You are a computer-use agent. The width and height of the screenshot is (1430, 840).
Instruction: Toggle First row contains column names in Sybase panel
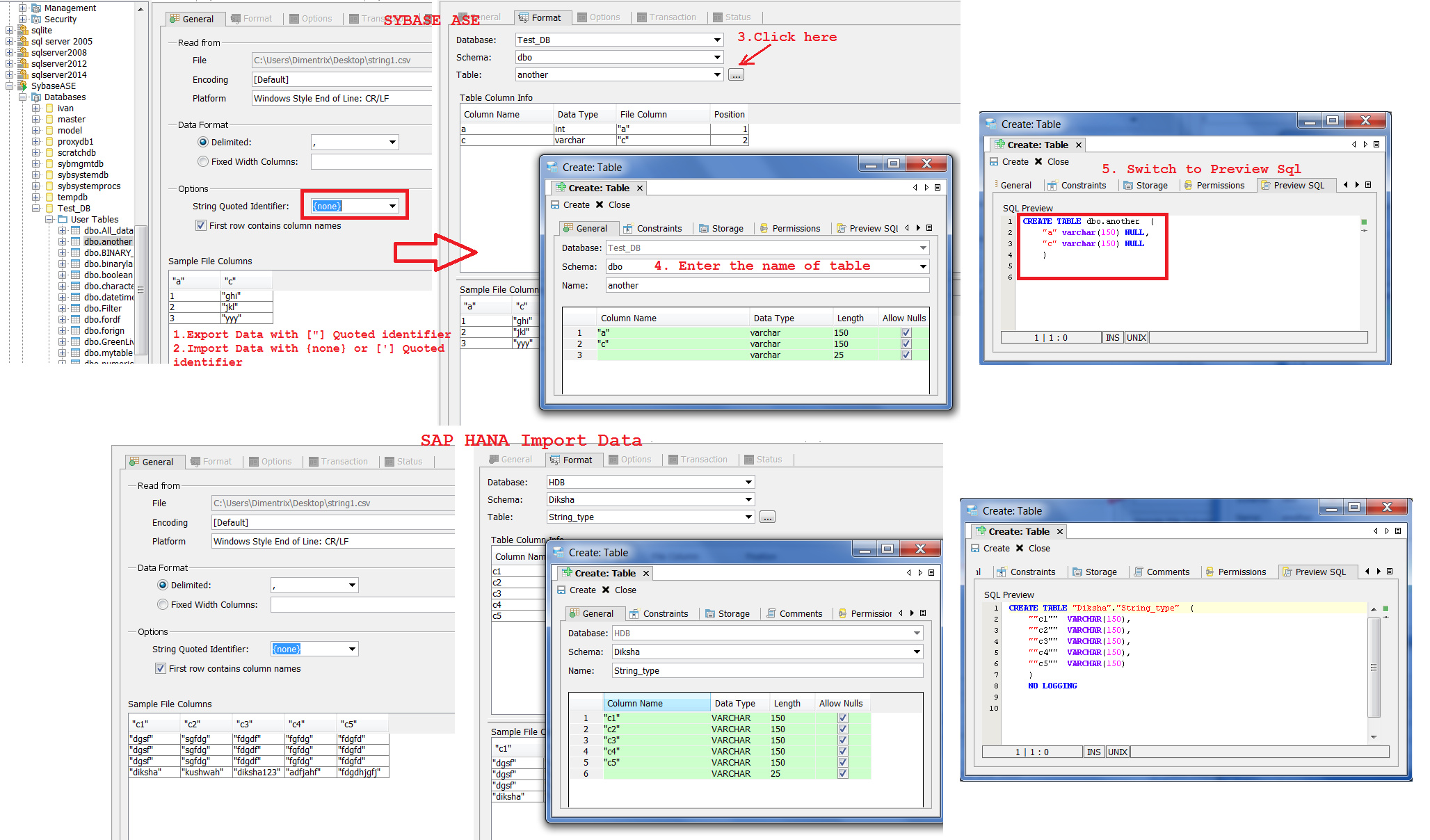201,225
